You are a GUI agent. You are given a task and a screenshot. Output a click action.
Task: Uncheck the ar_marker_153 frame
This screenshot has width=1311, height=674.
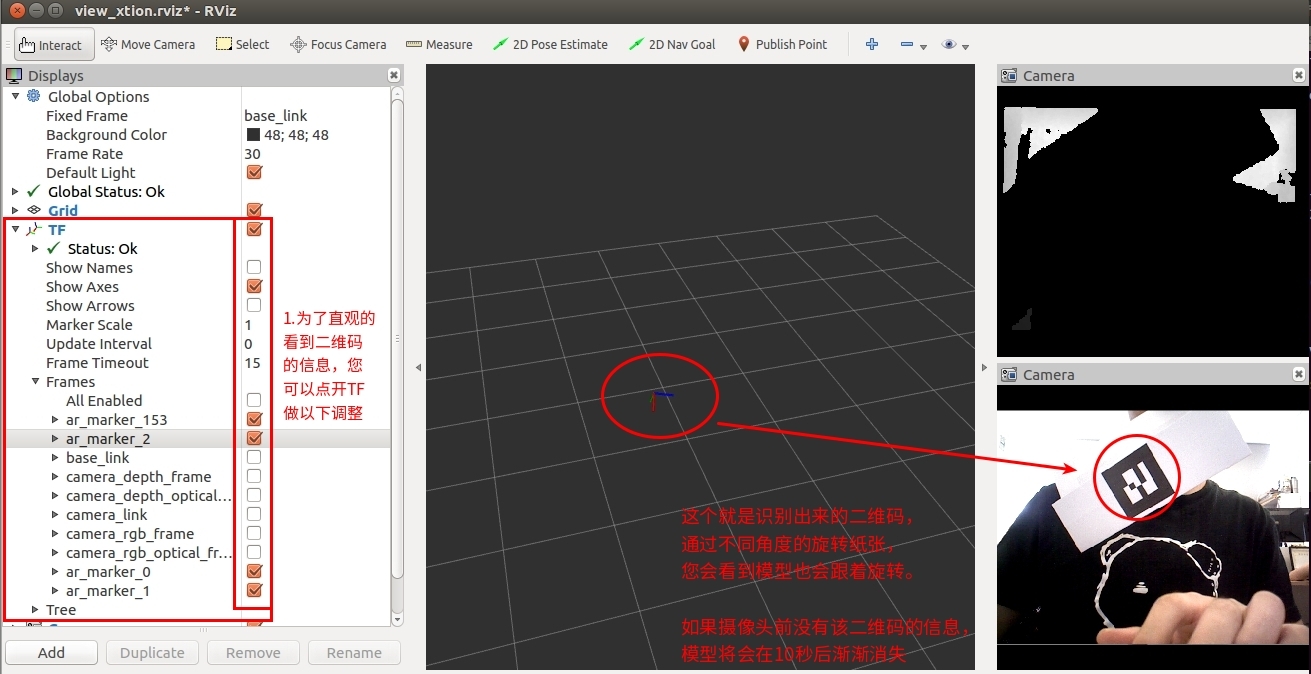pos(254,419)
